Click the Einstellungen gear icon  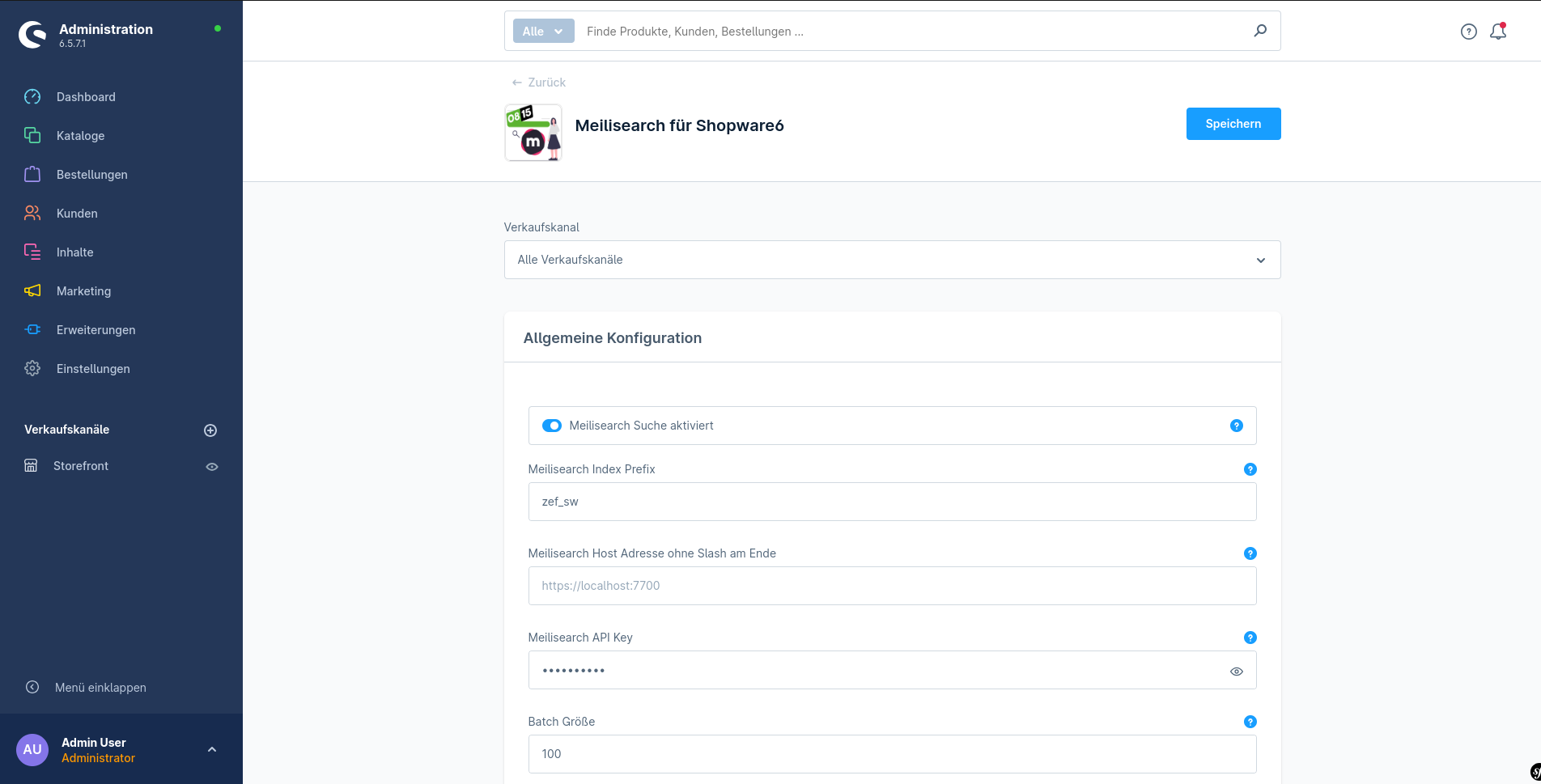click(x=32, y=369)
